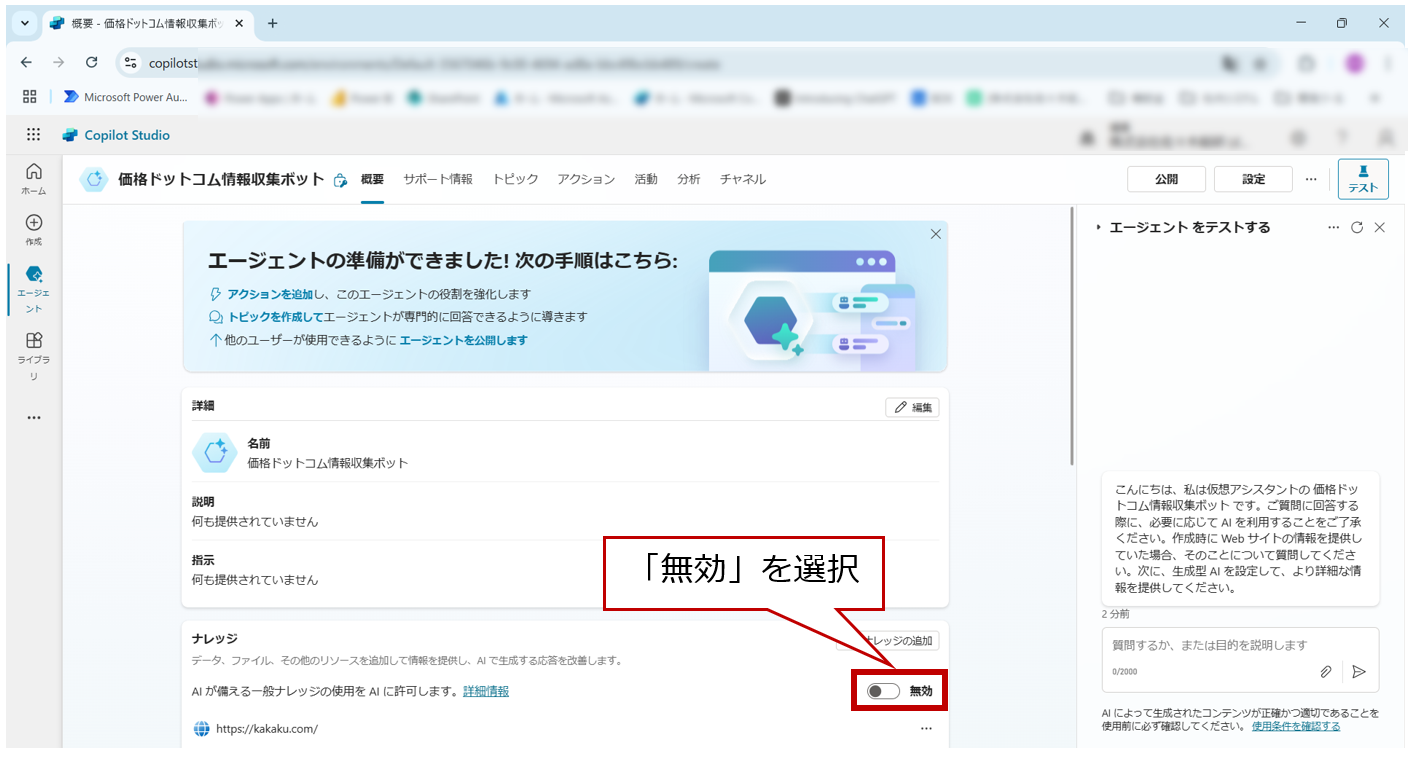Open the Microsoft Power Au... bookmark
The height and width of the screenshot is (779, 1412).
125,97
